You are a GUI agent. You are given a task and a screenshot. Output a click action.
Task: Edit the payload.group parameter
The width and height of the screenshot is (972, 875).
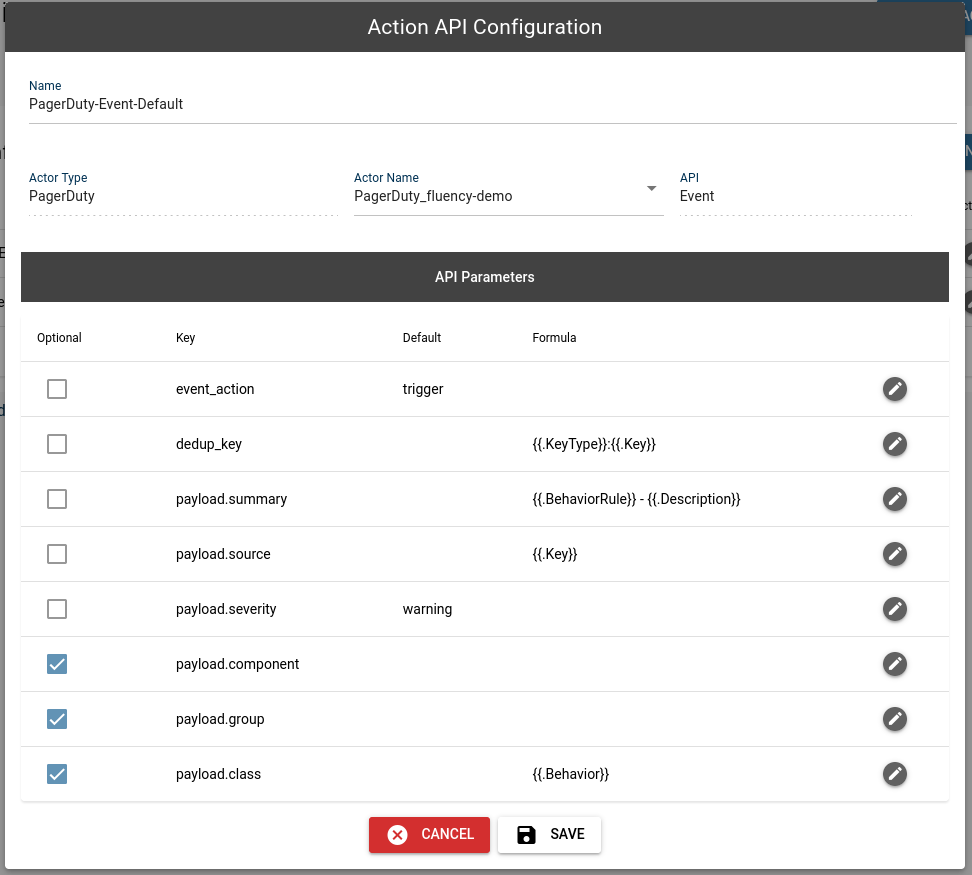pyautogui.click(x=895, y=719)
